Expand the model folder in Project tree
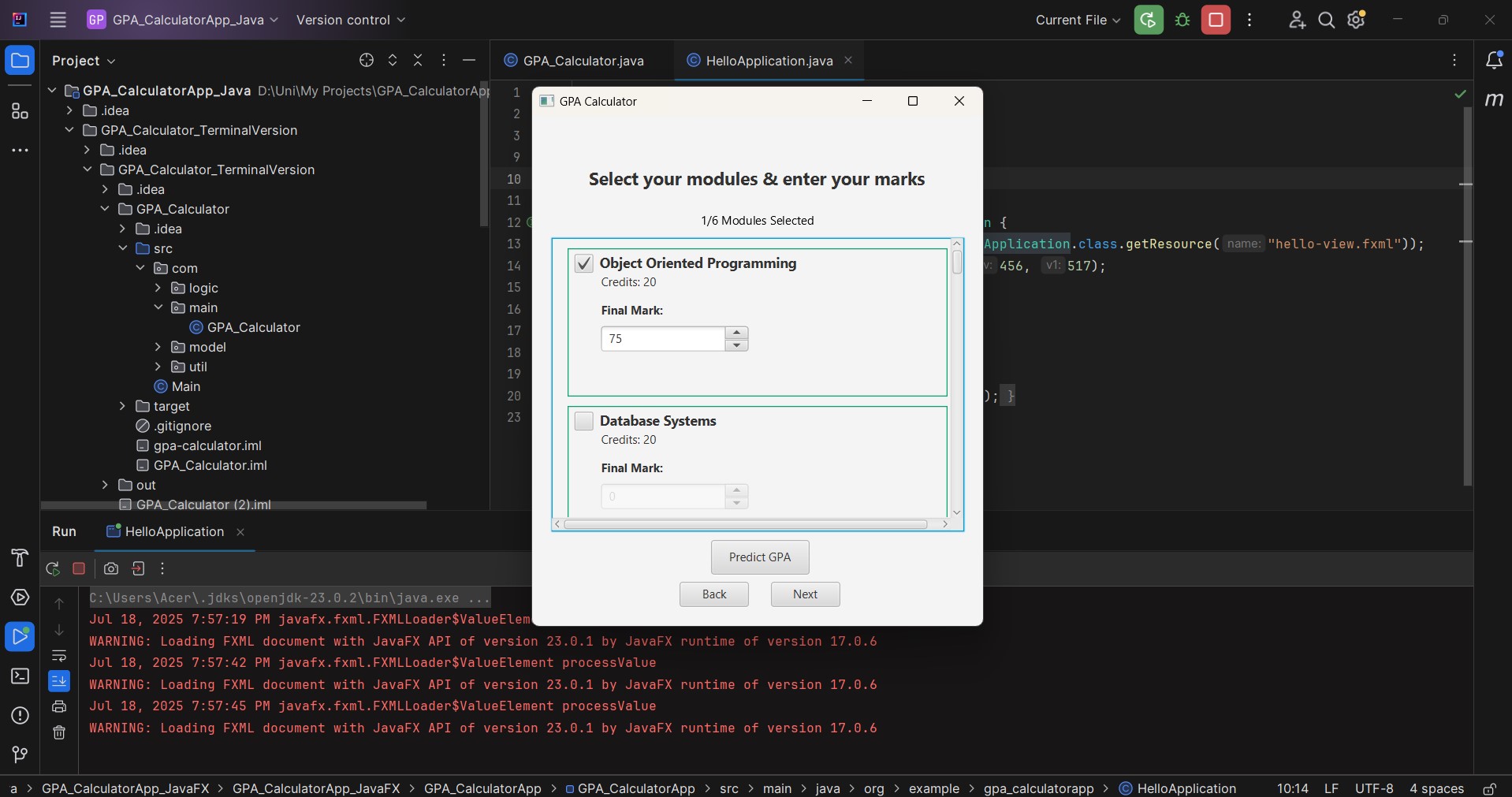This screenshot has height=797, width=1512. pos(157,348)
